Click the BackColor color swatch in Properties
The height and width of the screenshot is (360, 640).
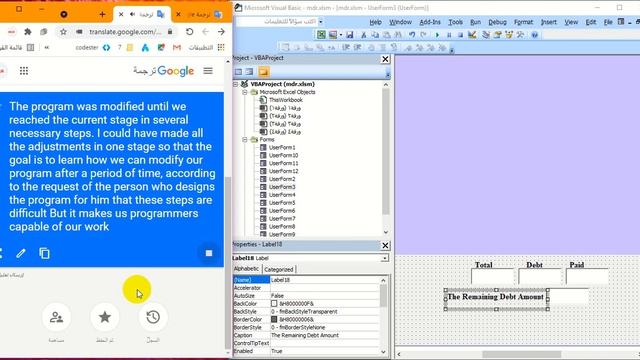pyautogui.click(x=274, y=304)
